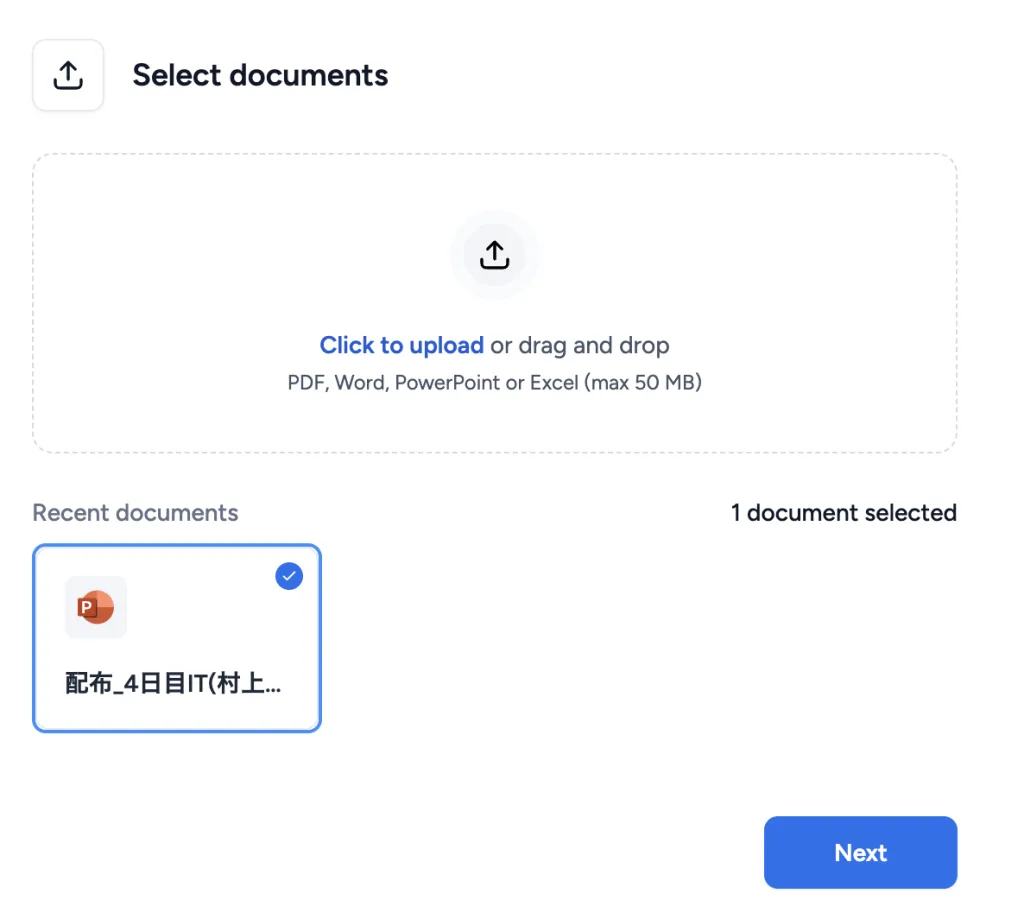Click the word 'PowerPoint' in the format list
This screenshot has height=919, width=1024.
(446, 383)
